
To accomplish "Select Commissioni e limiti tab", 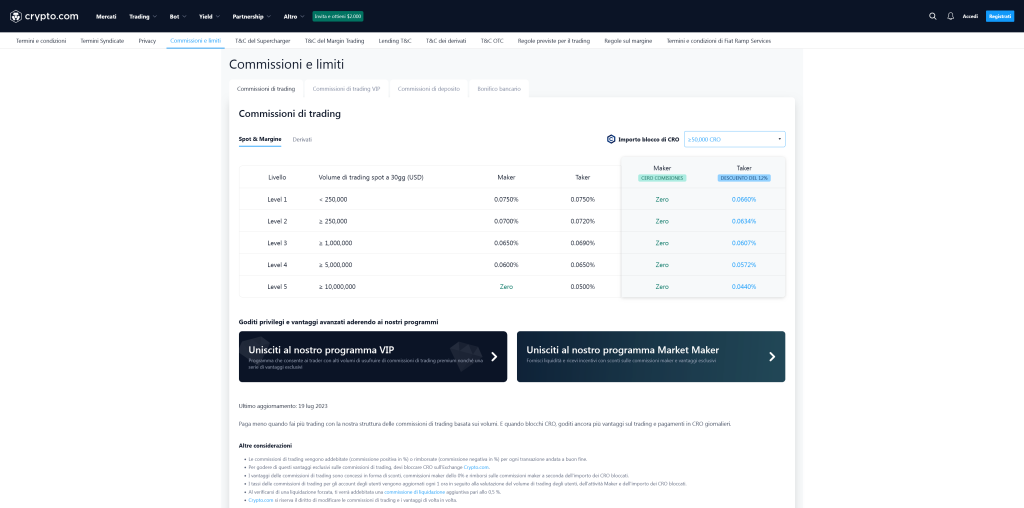I will click(x=195, y=40).
